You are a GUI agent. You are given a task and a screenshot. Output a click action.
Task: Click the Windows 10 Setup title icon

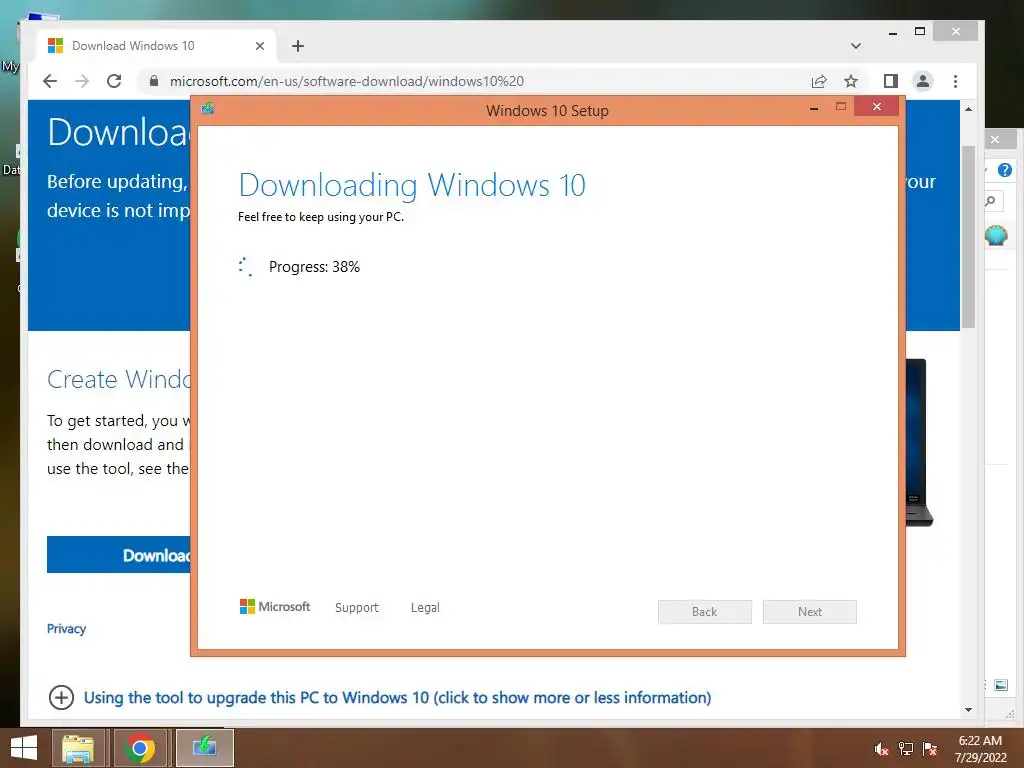pyautogui.click(x=208, y=108)
